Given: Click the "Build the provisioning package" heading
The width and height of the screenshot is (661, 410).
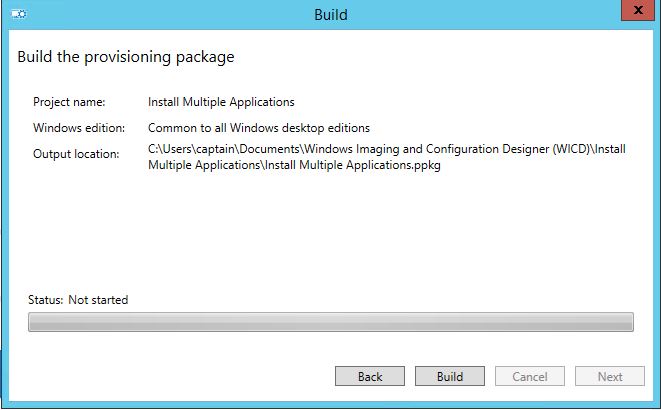Looking at the screenshot, I should (126, 57).
